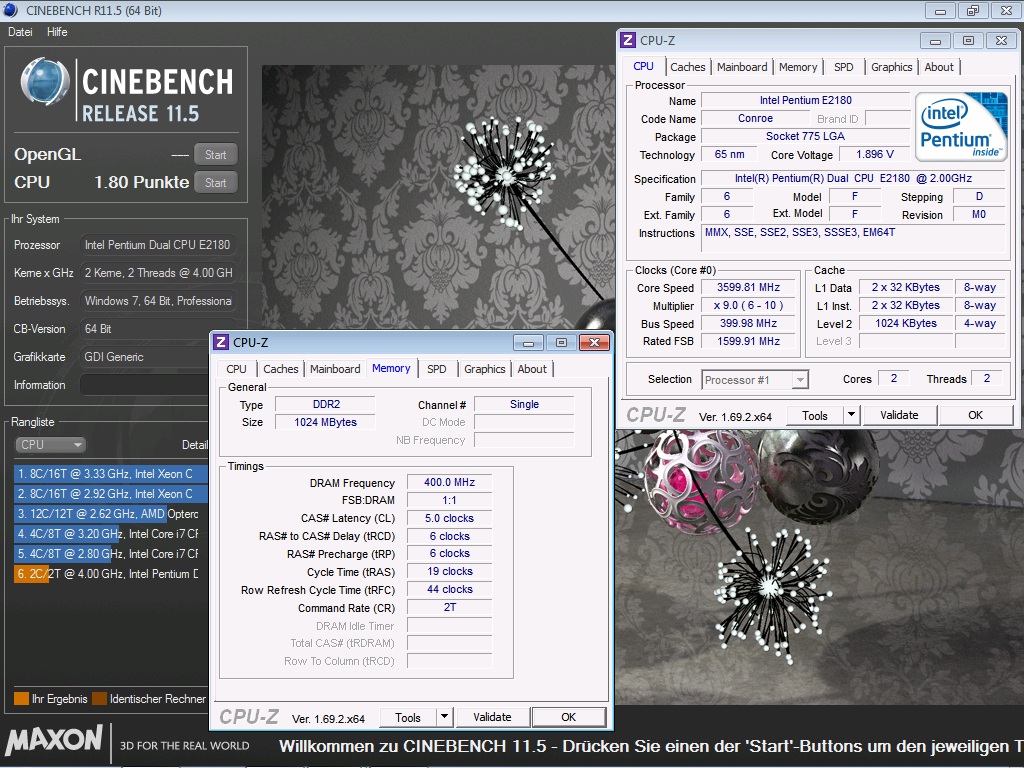
Task: Minimize the front CPU-Z Memory window
Action: [528, 342]
